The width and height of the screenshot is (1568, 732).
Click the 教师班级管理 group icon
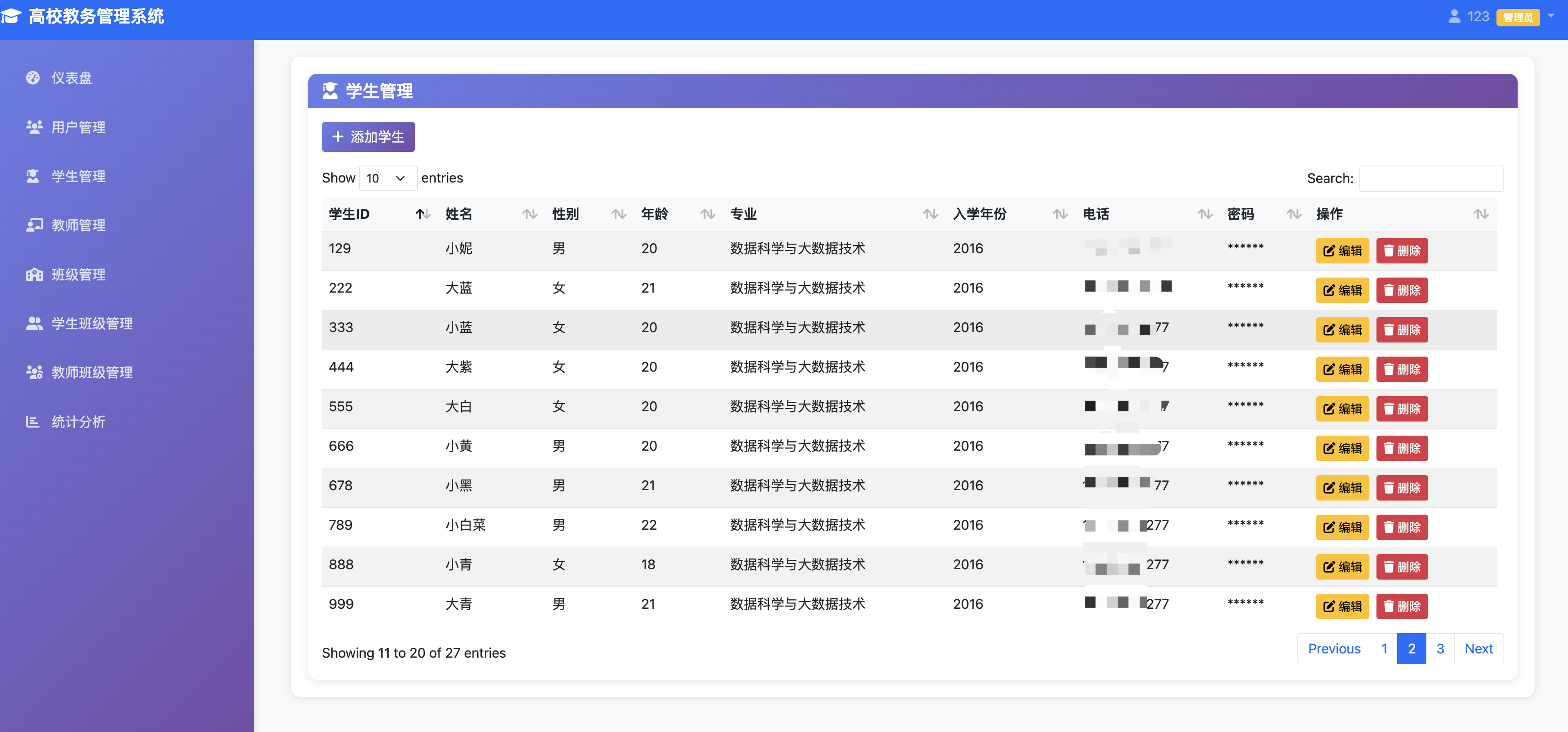pyautogui.click(x=34, y=373)
